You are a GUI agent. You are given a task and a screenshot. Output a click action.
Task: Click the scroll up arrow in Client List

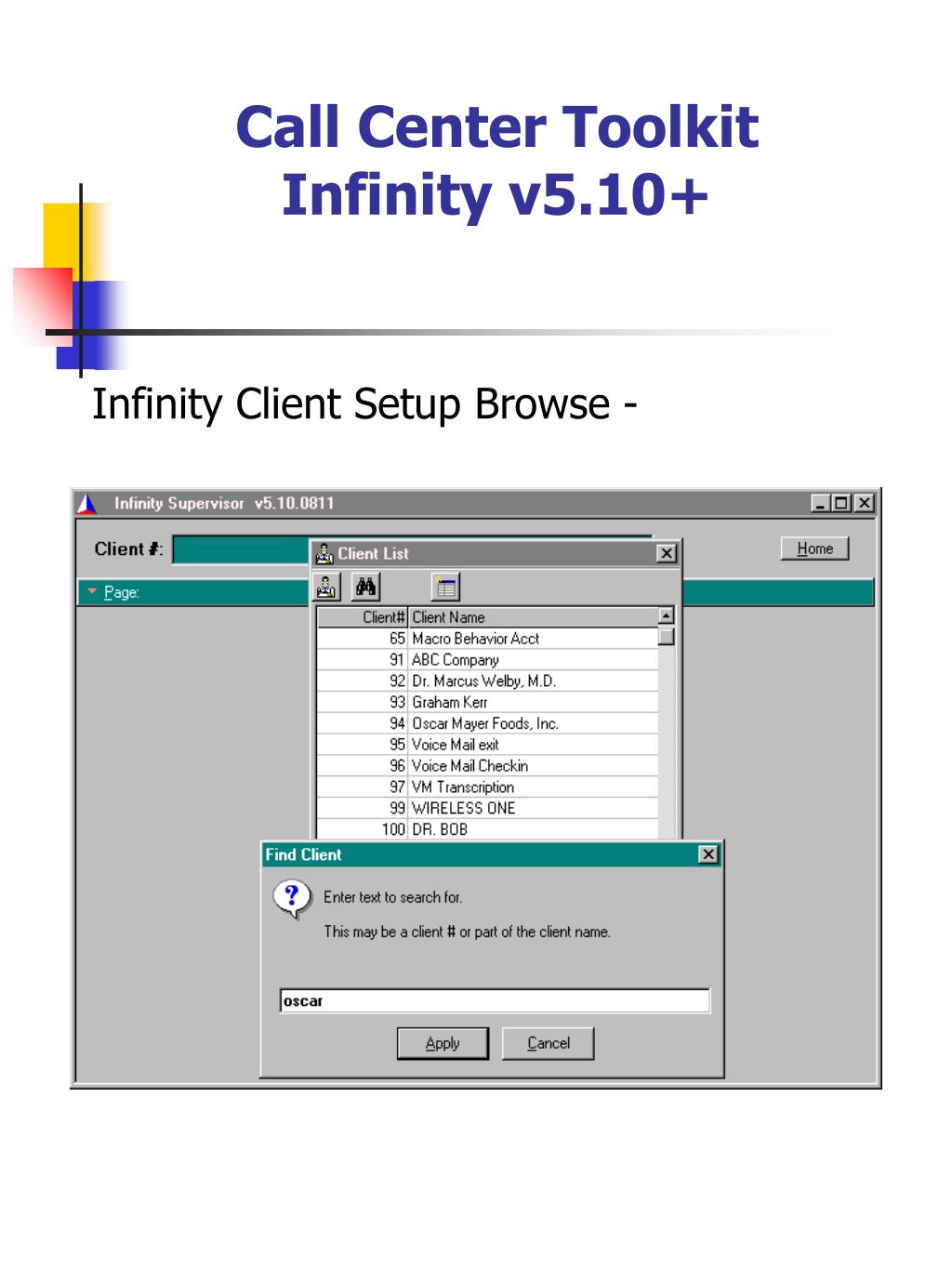click(x=666, y=616)
